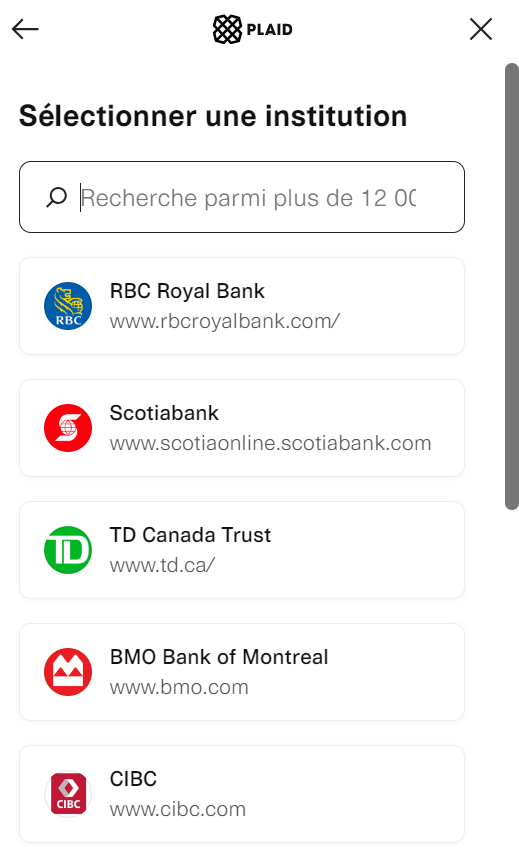Choose Scotiabank from the list

[x=242, y=428]
